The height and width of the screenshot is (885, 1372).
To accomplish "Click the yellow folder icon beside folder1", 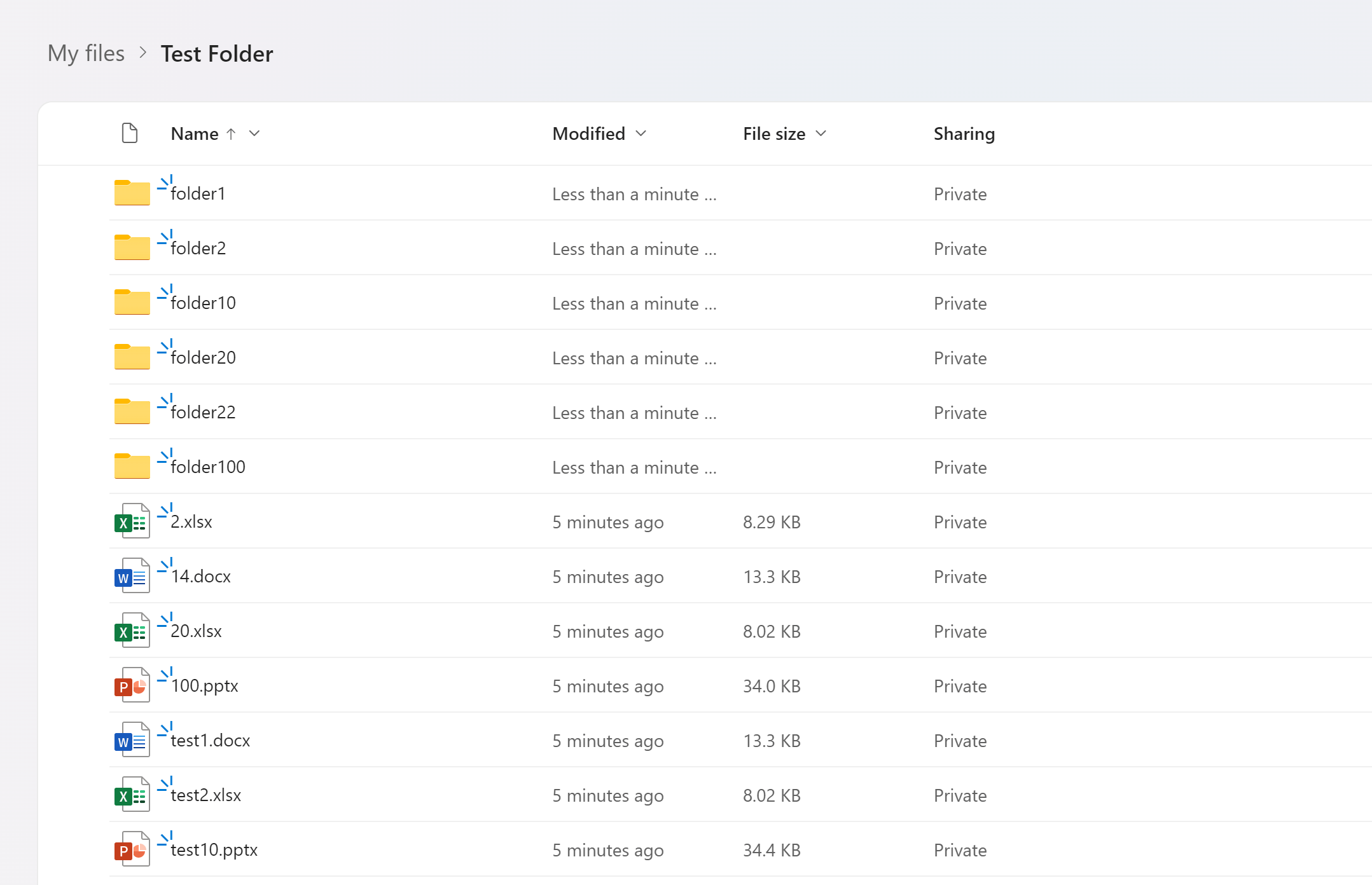I will tap(131, 191).
